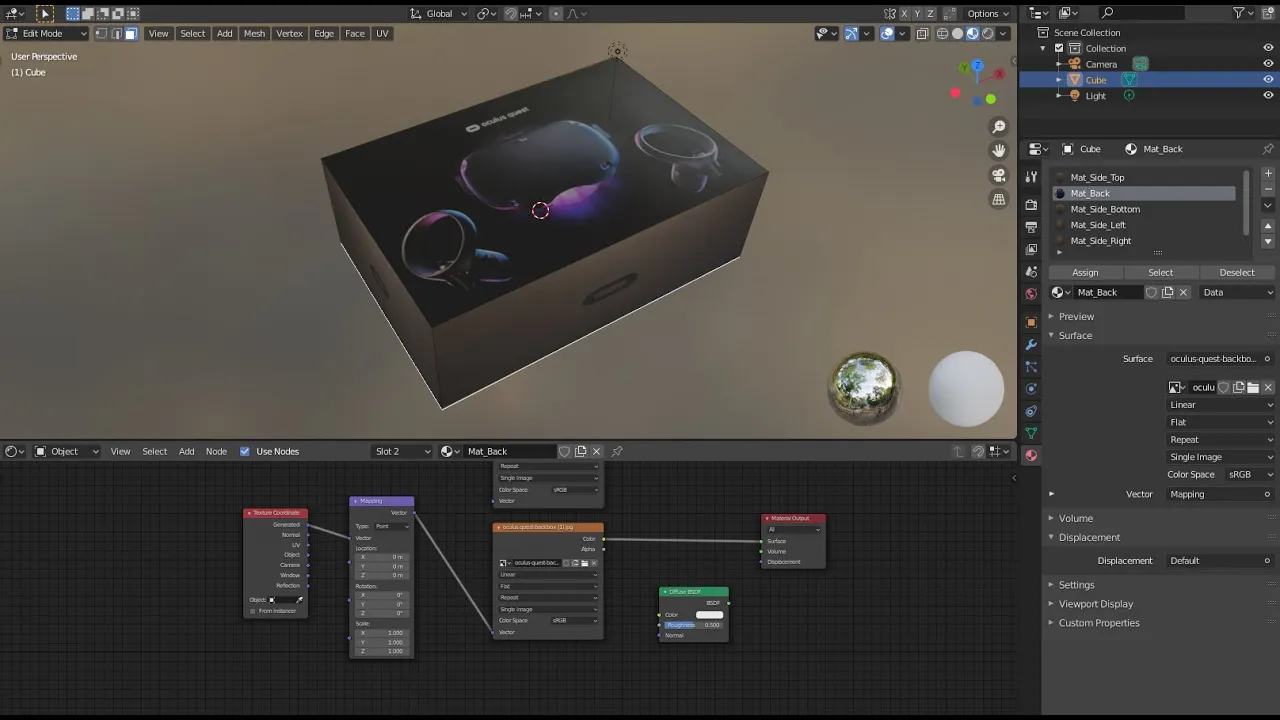
Task: Open the Material properties tab
Action: (x=1031, y=455)
